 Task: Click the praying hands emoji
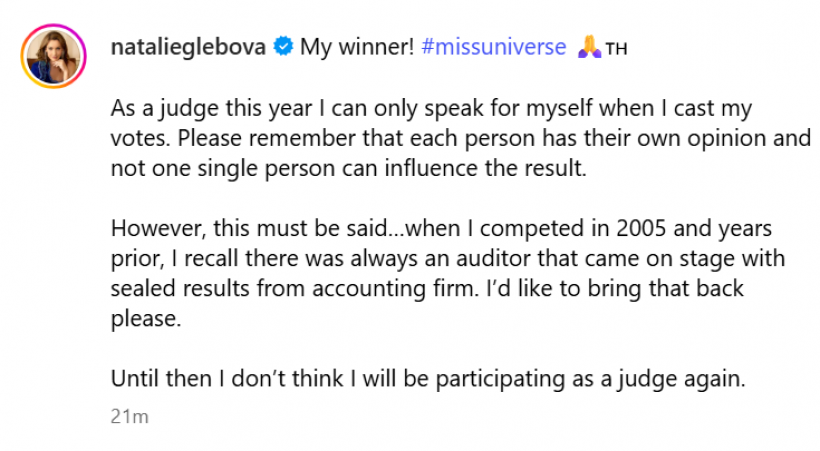pyautogui.click(x=589, y=46)
